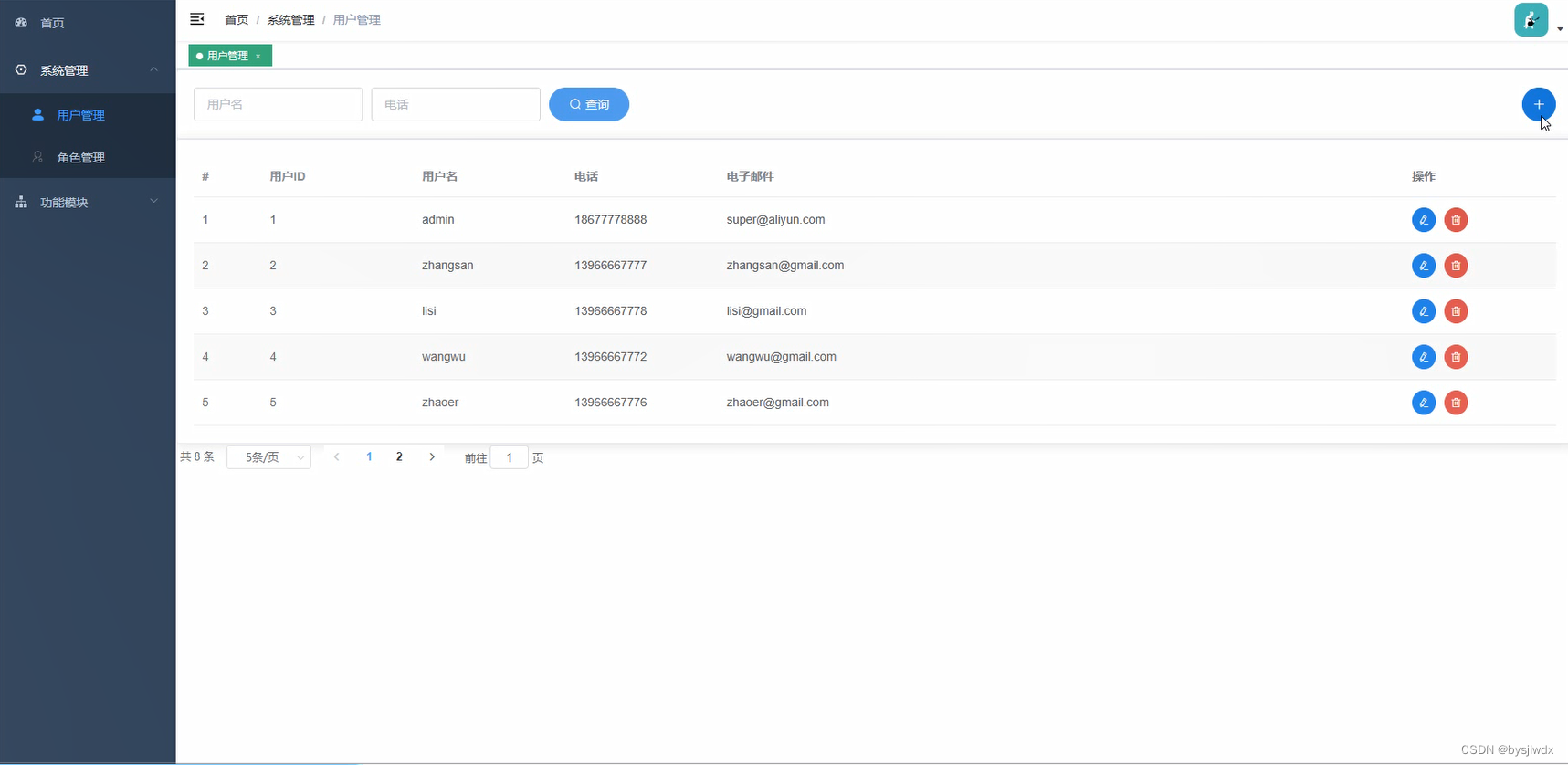Click phone number 13966667777
1568x765 pixels.
tap(611, 266)
